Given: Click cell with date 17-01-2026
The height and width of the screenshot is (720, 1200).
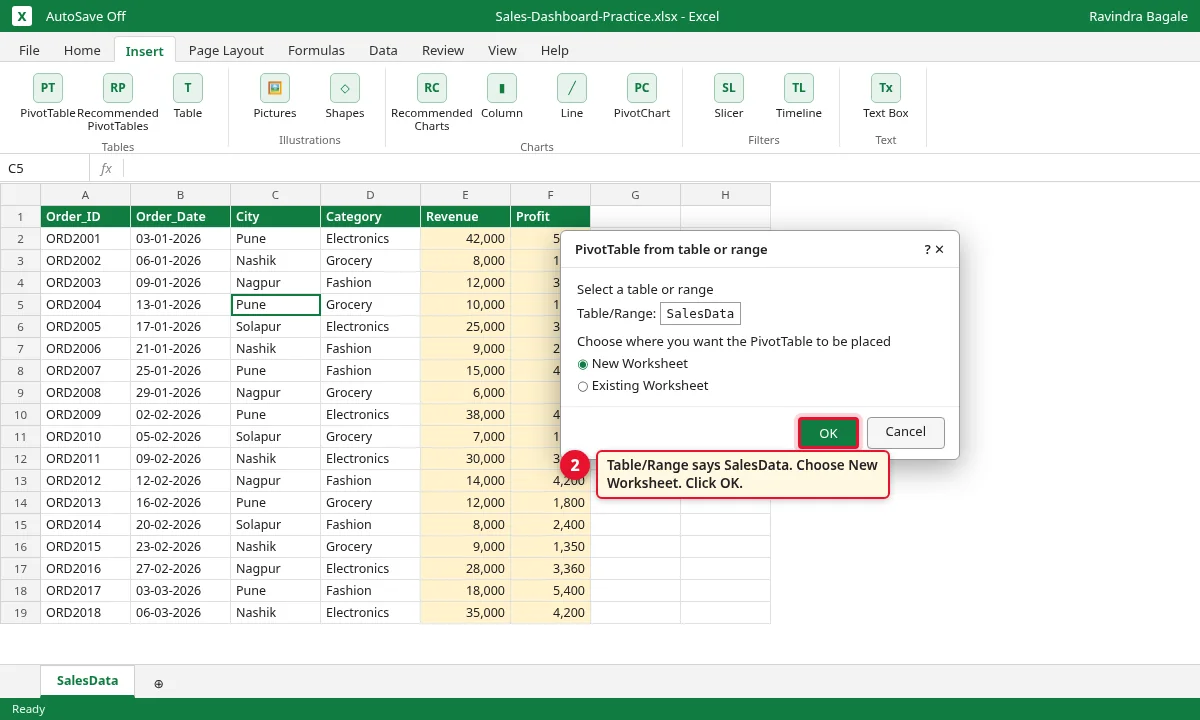Looking at the screenshot, I should click(x=180, y=326).
